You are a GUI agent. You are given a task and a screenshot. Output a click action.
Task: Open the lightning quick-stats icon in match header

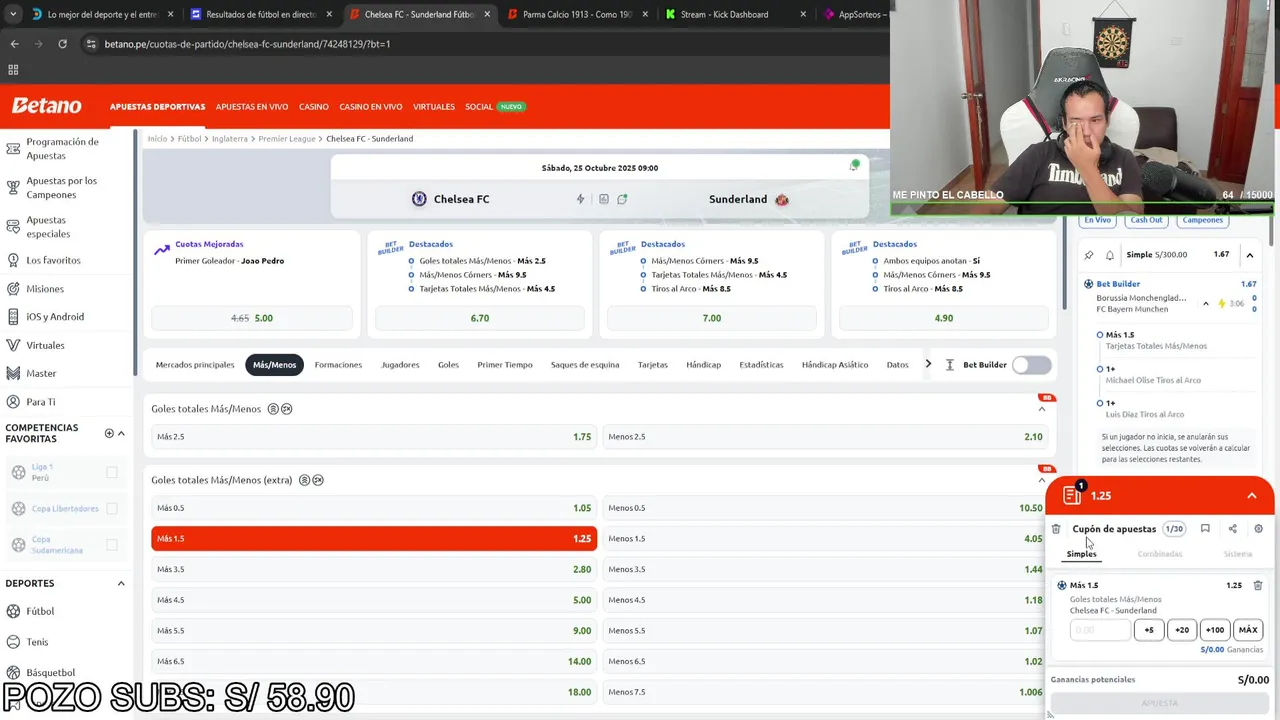580,199
